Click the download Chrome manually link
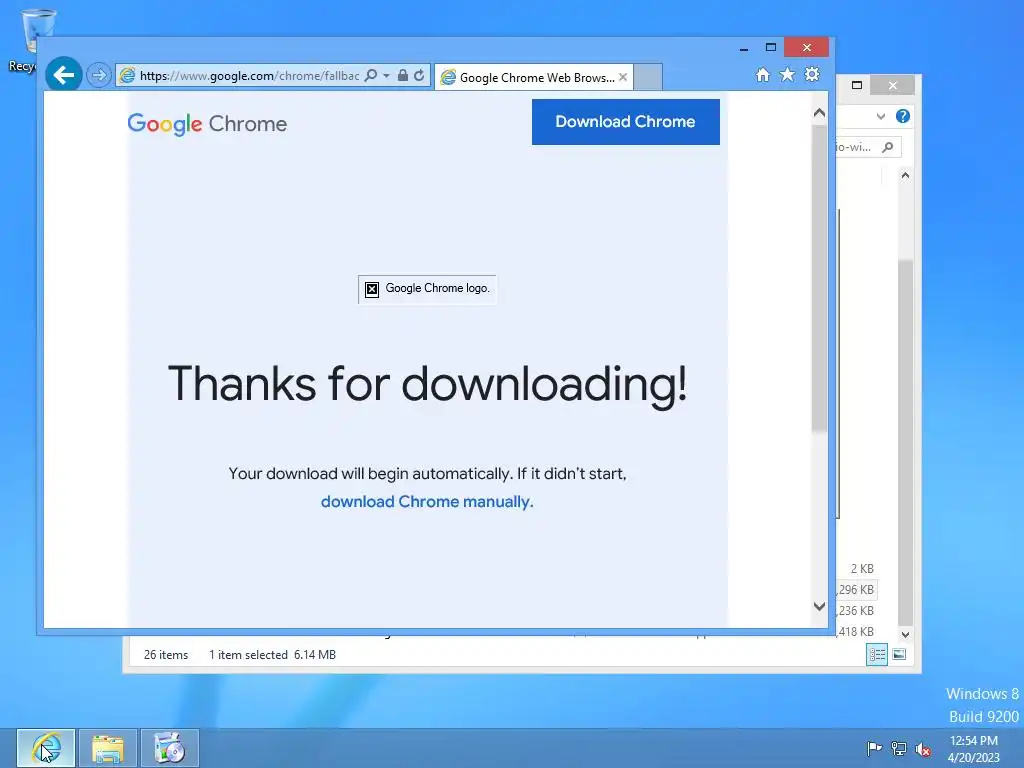The width and height of the screenshot is (1024, 768). tap(427, 502)
